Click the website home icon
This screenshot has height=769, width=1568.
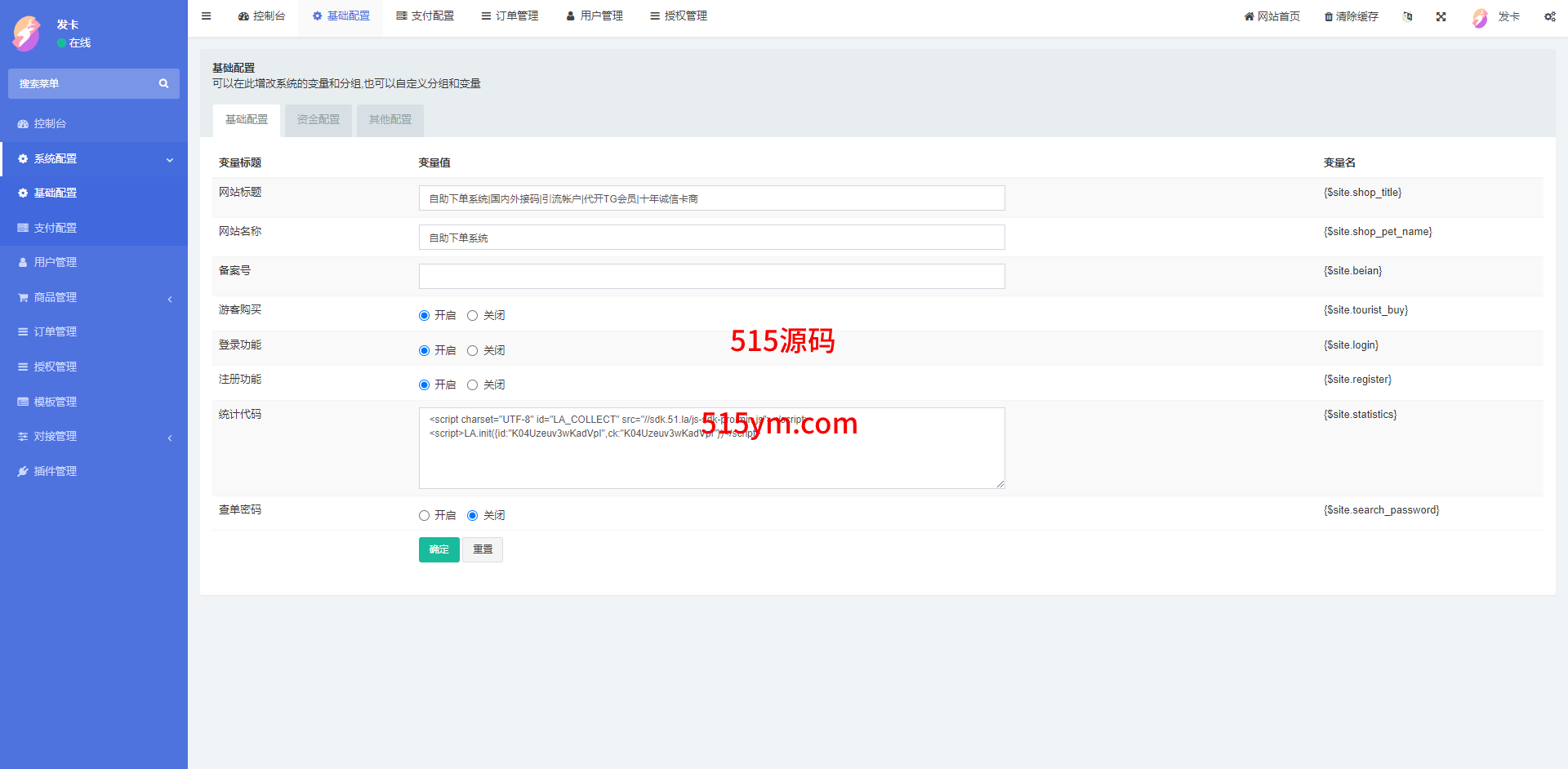pyautogui.click(x=1249, y=16)
